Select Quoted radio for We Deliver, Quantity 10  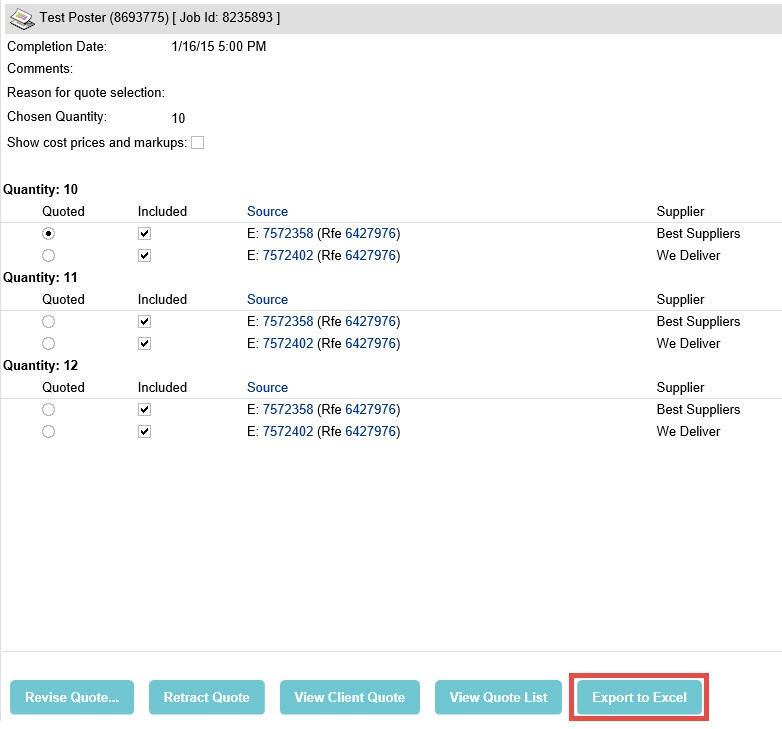[48, 256]
